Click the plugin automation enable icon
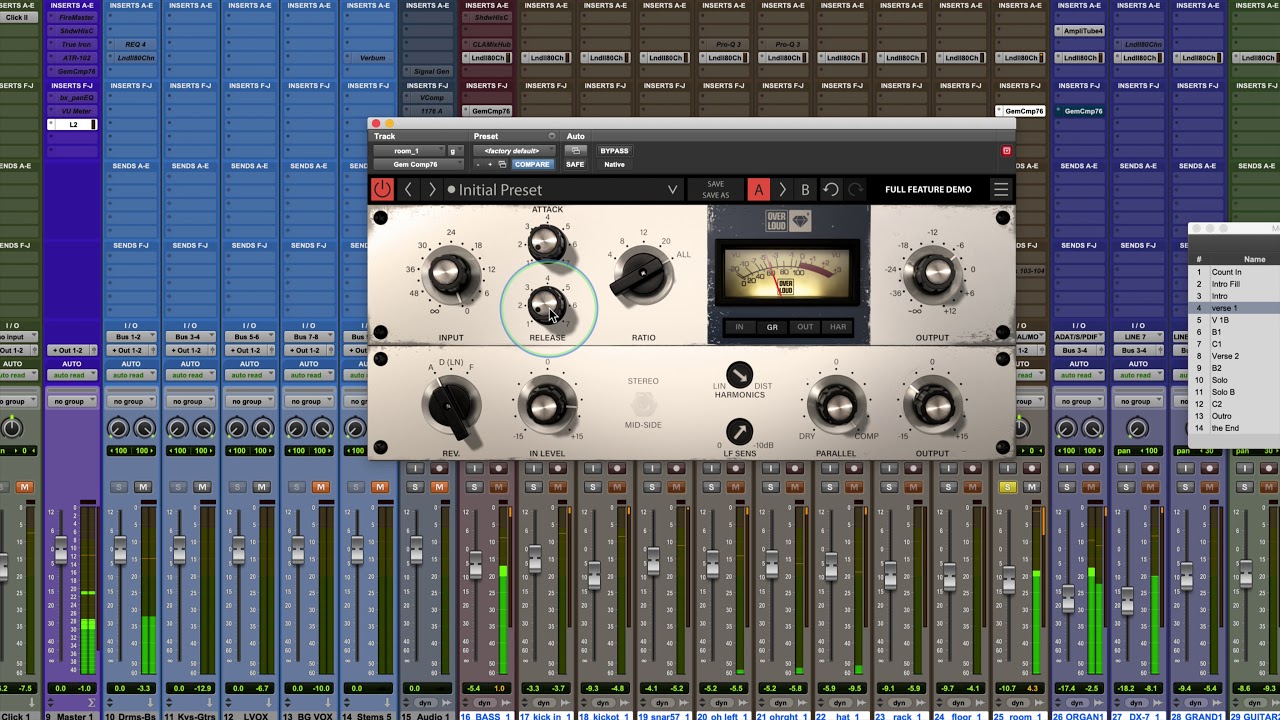This screenshot has height=720, width=1280. click(x=575, y=151)
